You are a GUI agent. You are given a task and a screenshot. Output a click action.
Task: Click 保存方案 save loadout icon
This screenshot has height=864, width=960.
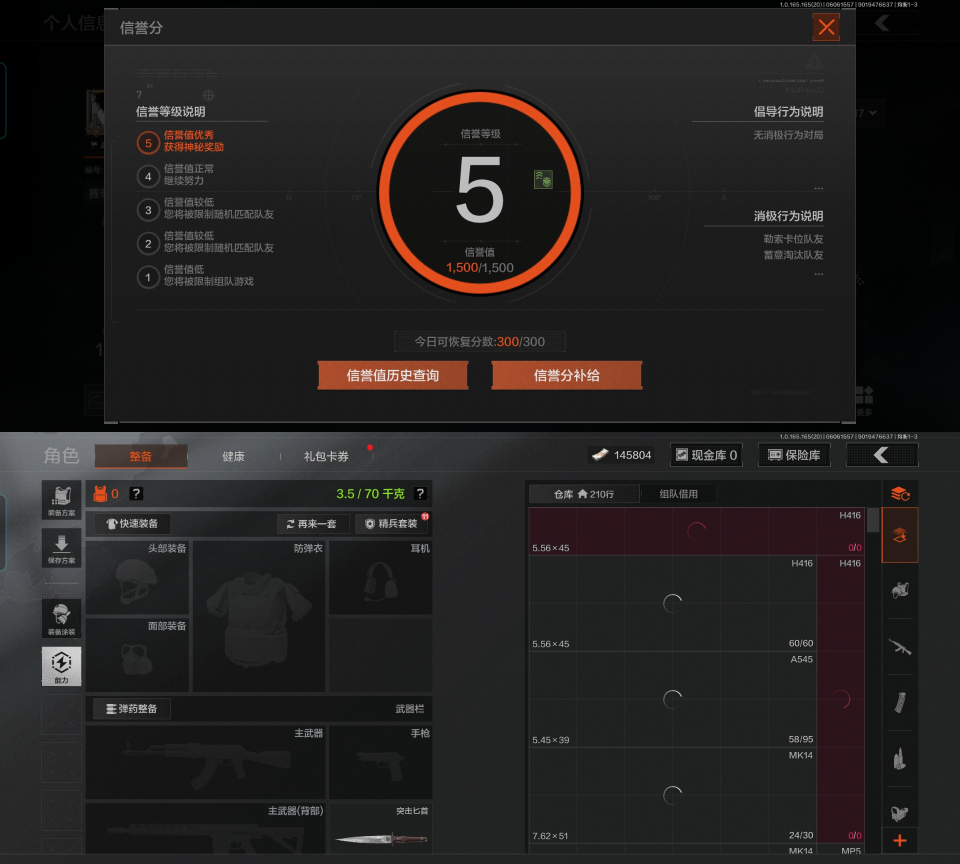[61, 548]
